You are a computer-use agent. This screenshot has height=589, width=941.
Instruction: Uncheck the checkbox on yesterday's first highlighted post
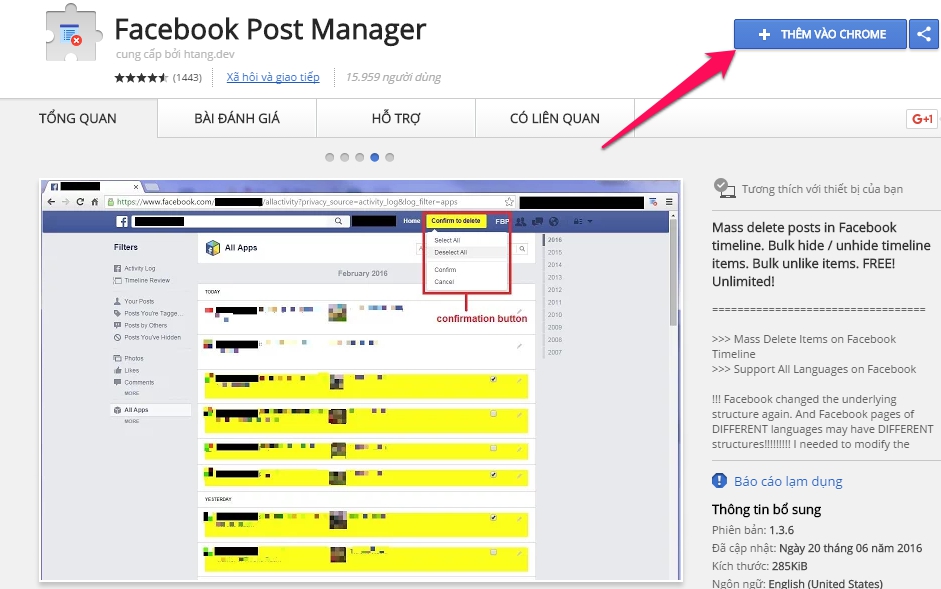tap(494, 516)
